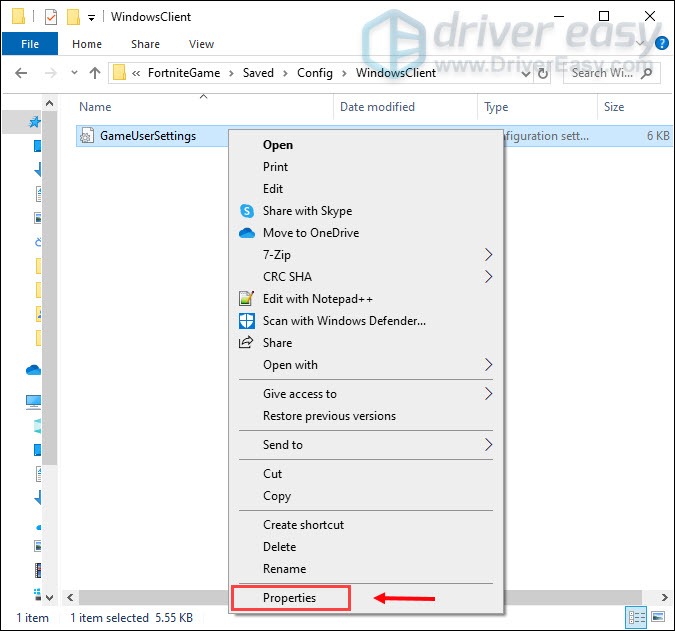Expand the 7-Zip submenu
Image resolution: width=675 pixels, height=631 pixels.
[x=366, y=255]
